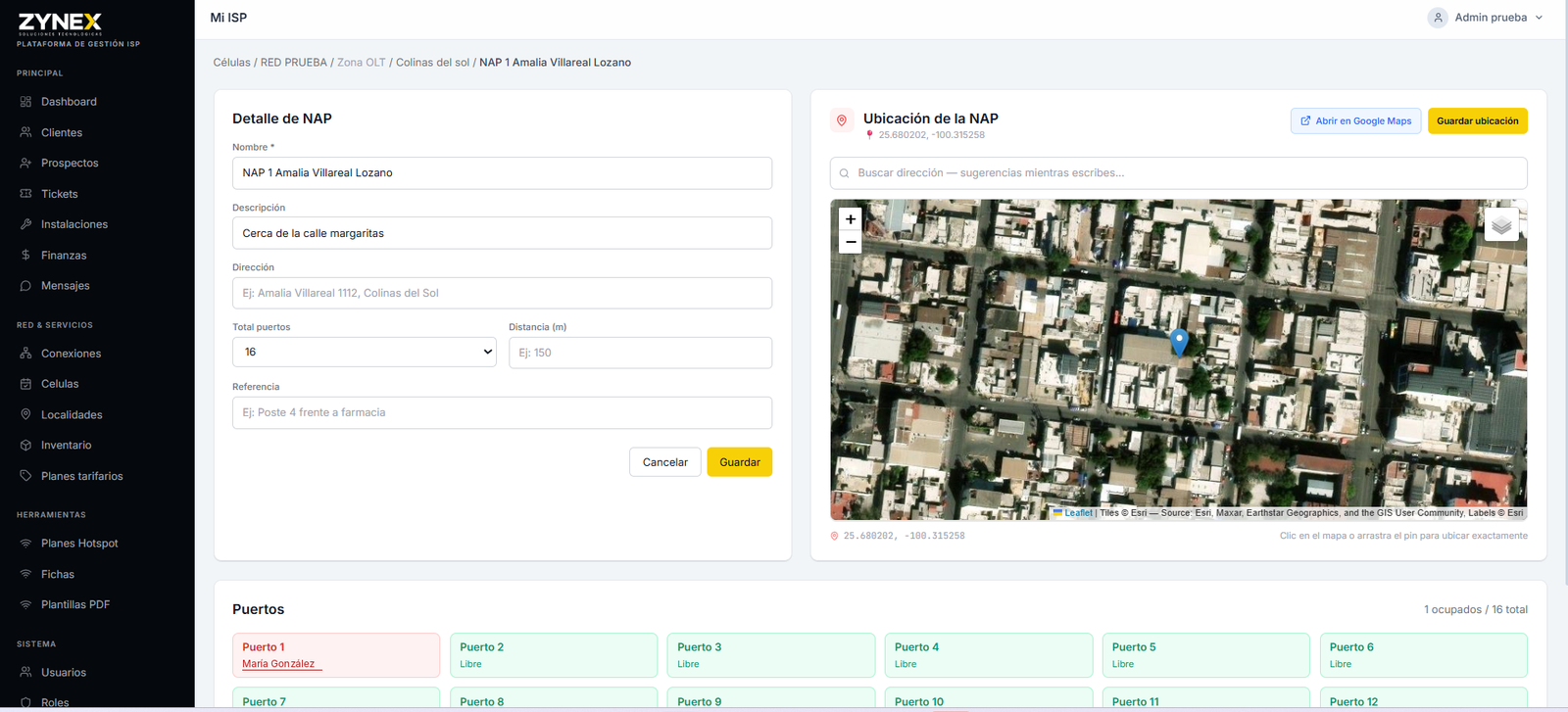Open the Admin prueba user menu
This screenshot has width=1568, height=712.
pyautogui.click(x=1485, y=18)
